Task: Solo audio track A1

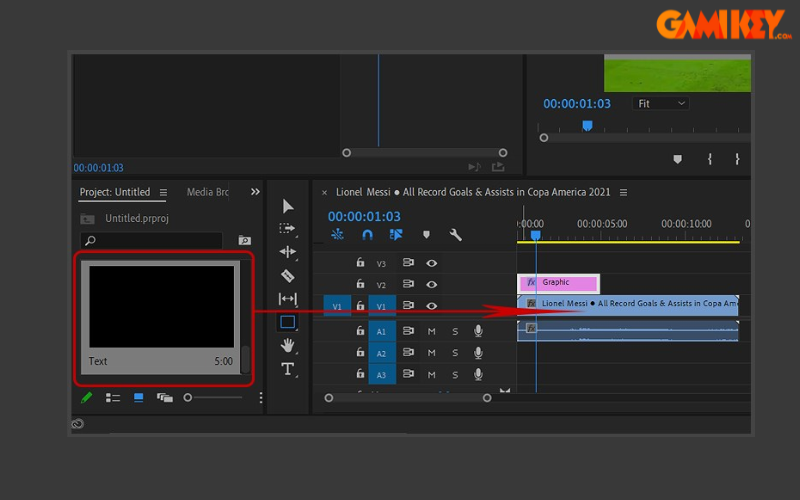Action: click(x=455, y=332)
